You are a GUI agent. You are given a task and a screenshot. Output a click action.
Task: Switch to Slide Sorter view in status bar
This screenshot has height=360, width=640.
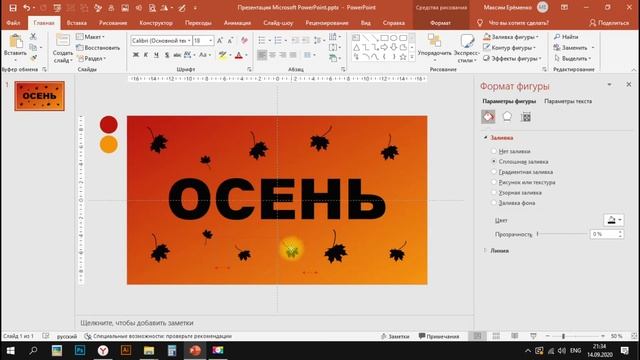[x=496, y=336]
